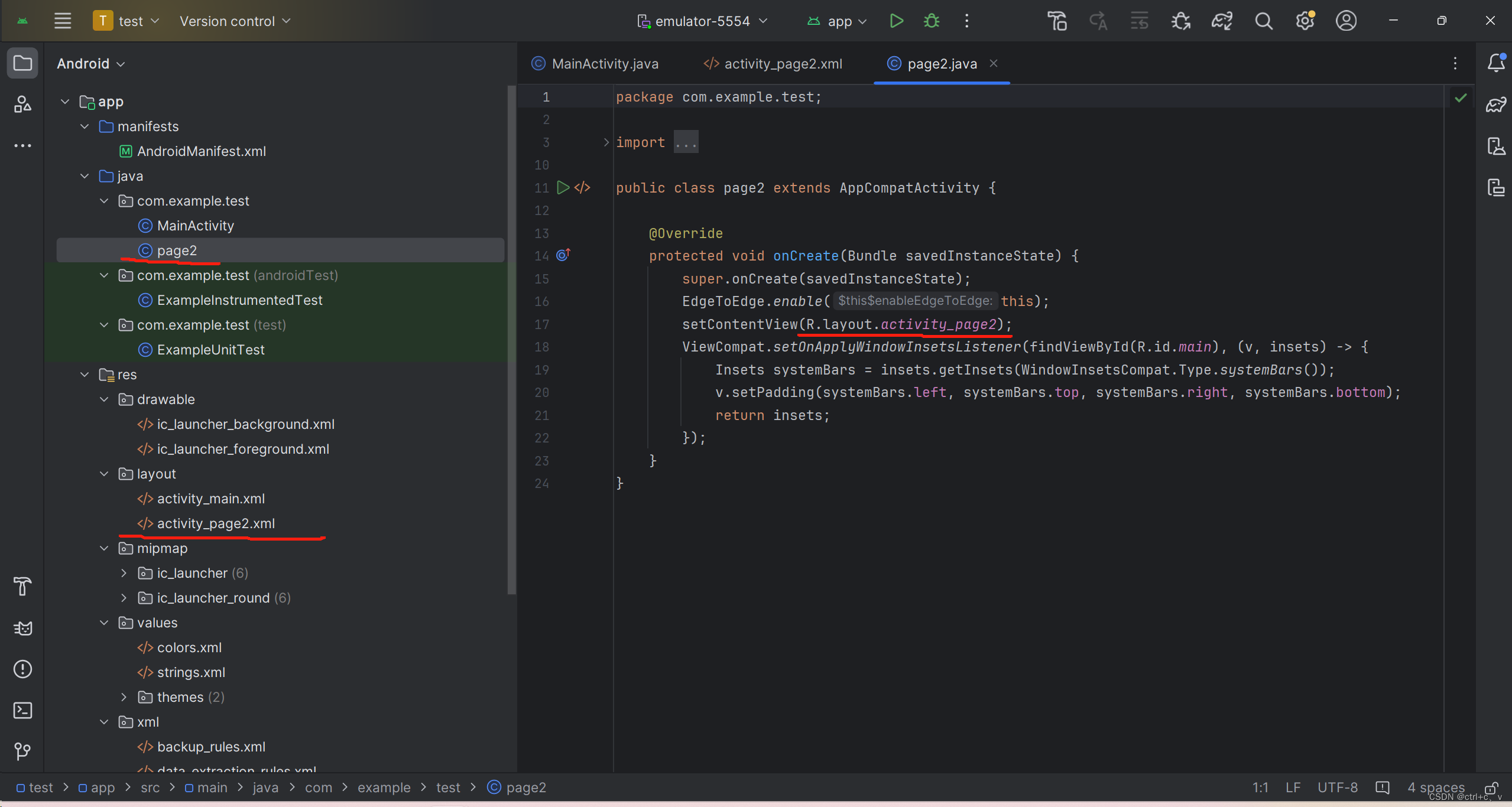Open the Logcat tool window
The width and height of the screenshot is (1512, 807).
(x=22, y=628)
